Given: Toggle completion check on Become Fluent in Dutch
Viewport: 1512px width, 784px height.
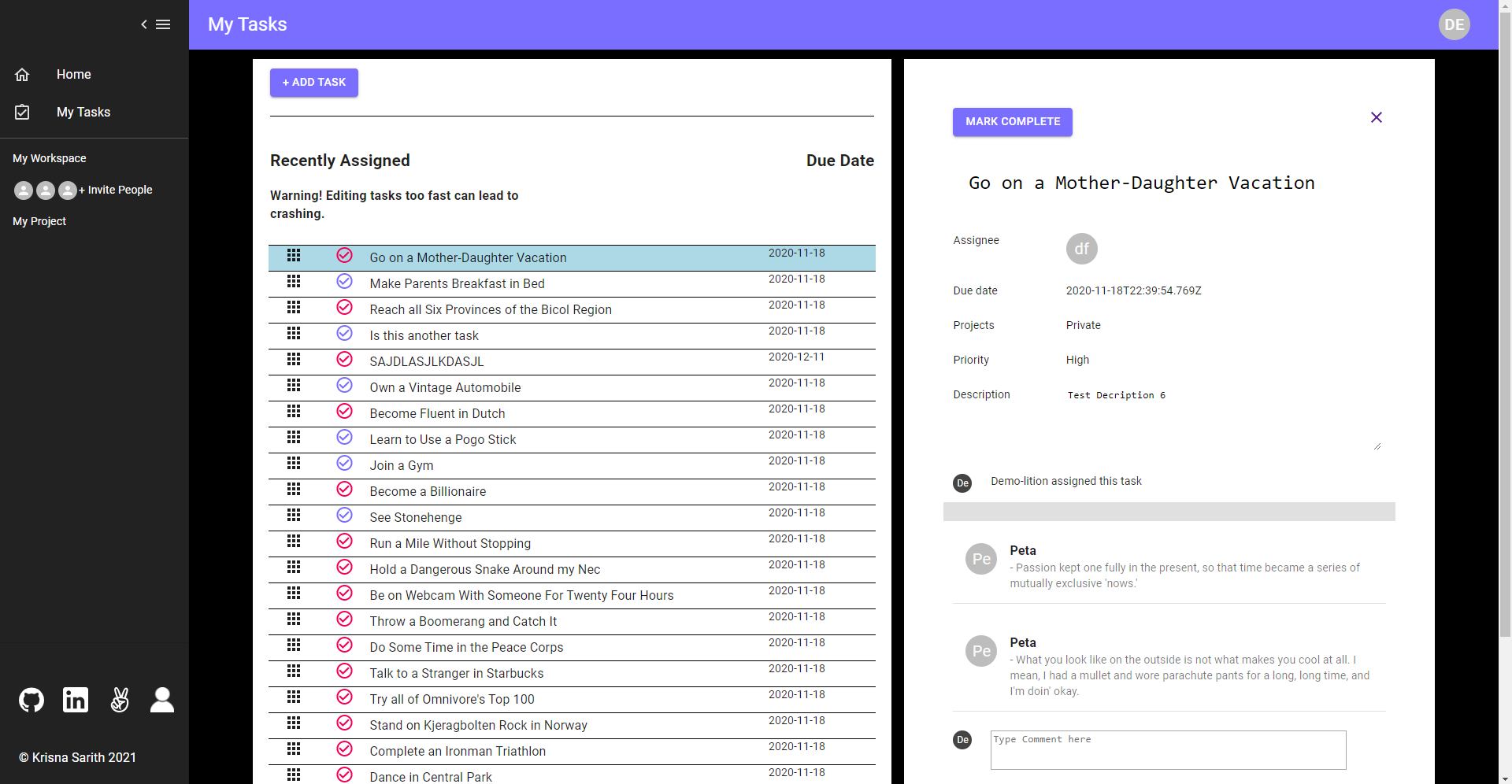Looking at the screenshot, I should point(344,411).
